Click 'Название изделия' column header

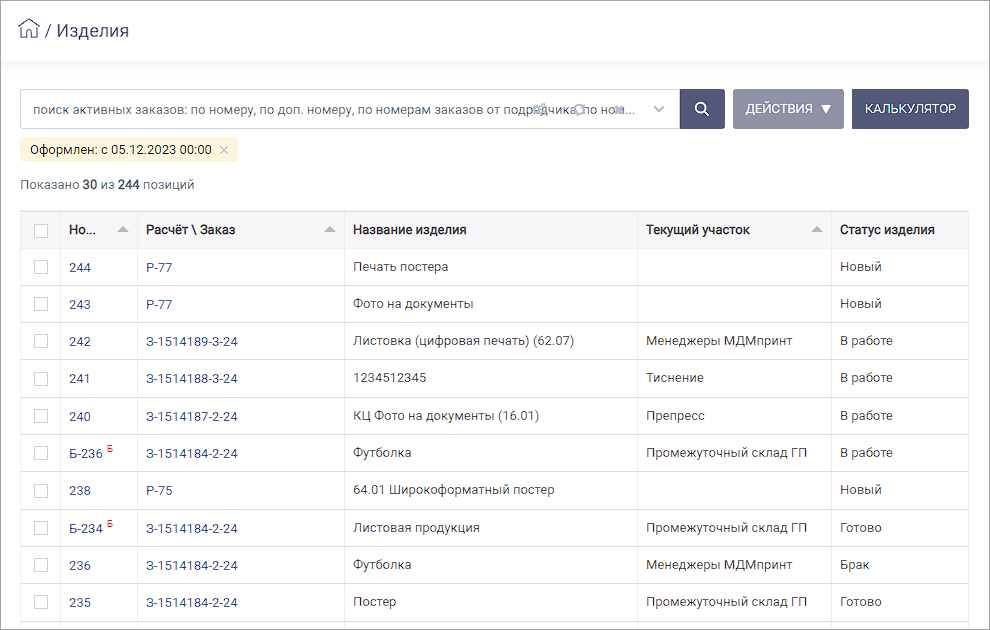[x=410, y=230]
